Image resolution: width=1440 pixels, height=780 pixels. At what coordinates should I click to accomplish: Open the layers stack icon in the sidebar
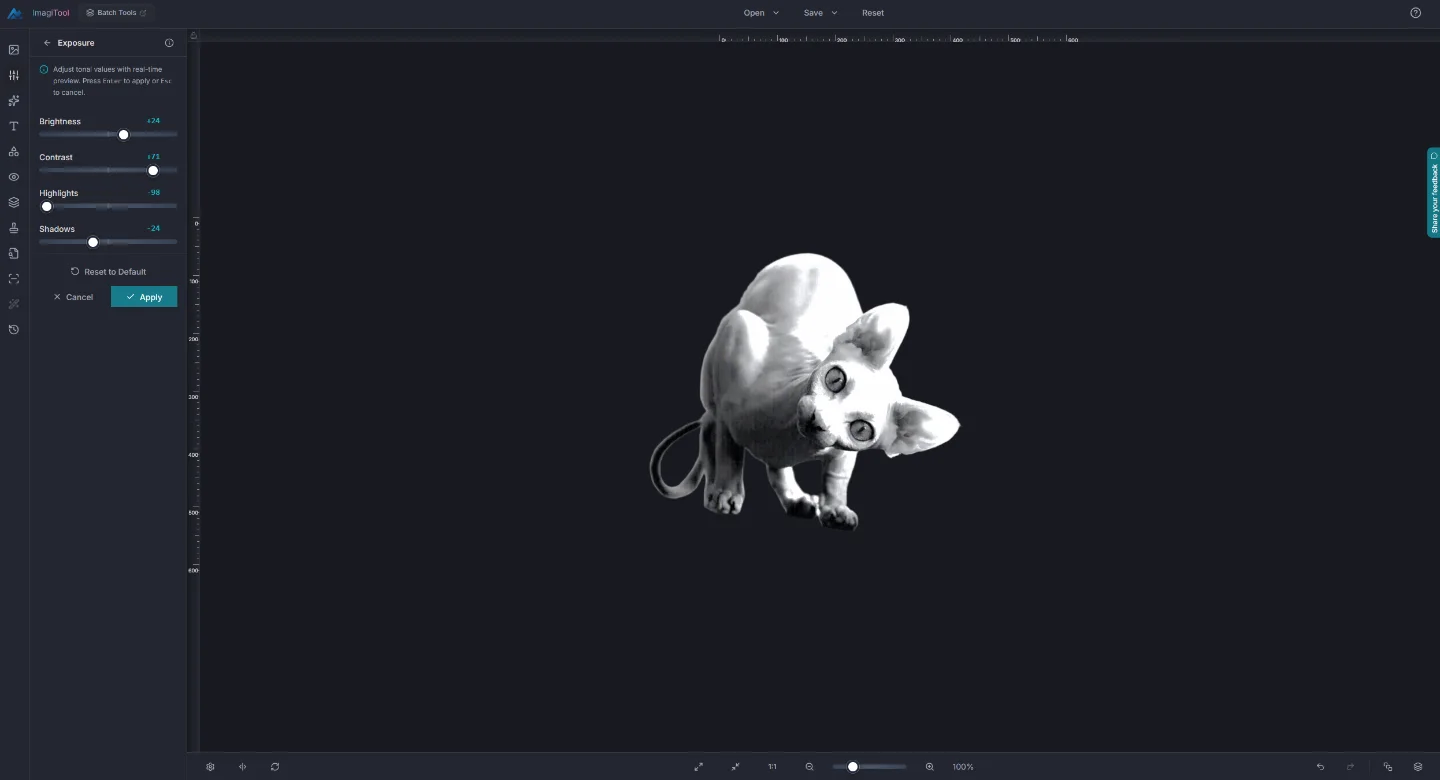(x=14, y=202)
